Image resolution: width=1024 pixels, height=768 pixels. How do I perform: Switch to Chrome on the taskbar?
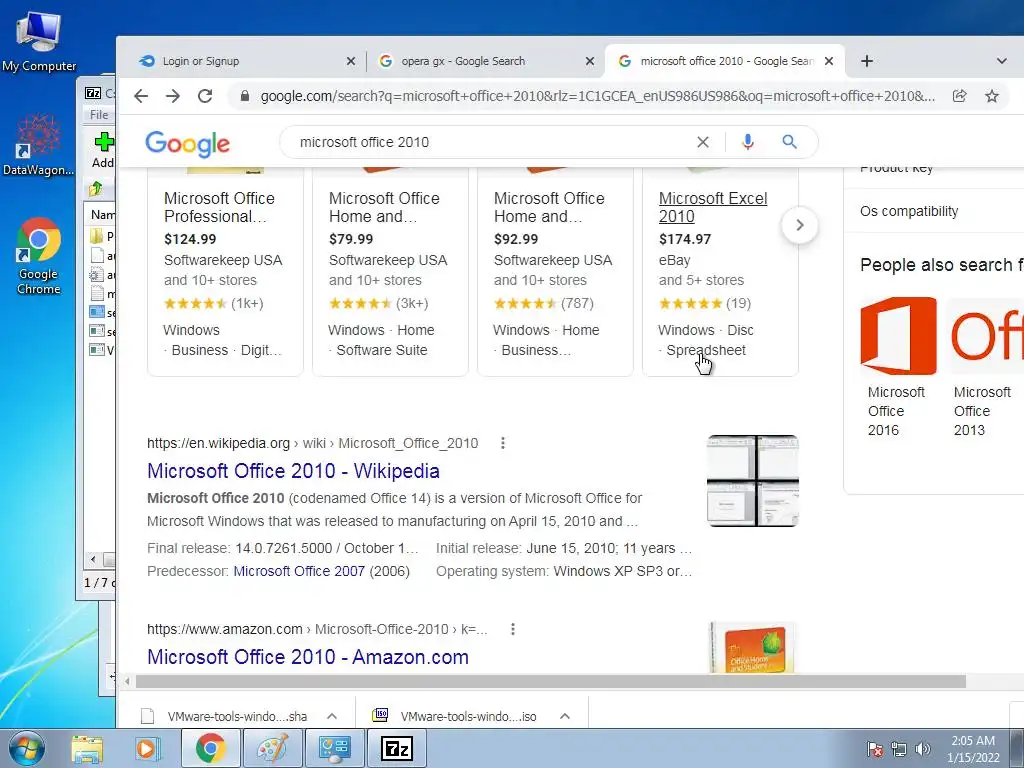tap(210, 748)
